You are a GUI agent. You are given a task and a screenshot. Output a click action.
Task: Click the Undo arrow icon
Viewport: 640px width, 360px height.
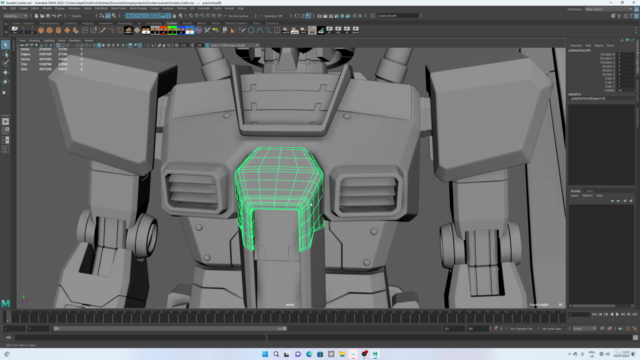point(53,16)
